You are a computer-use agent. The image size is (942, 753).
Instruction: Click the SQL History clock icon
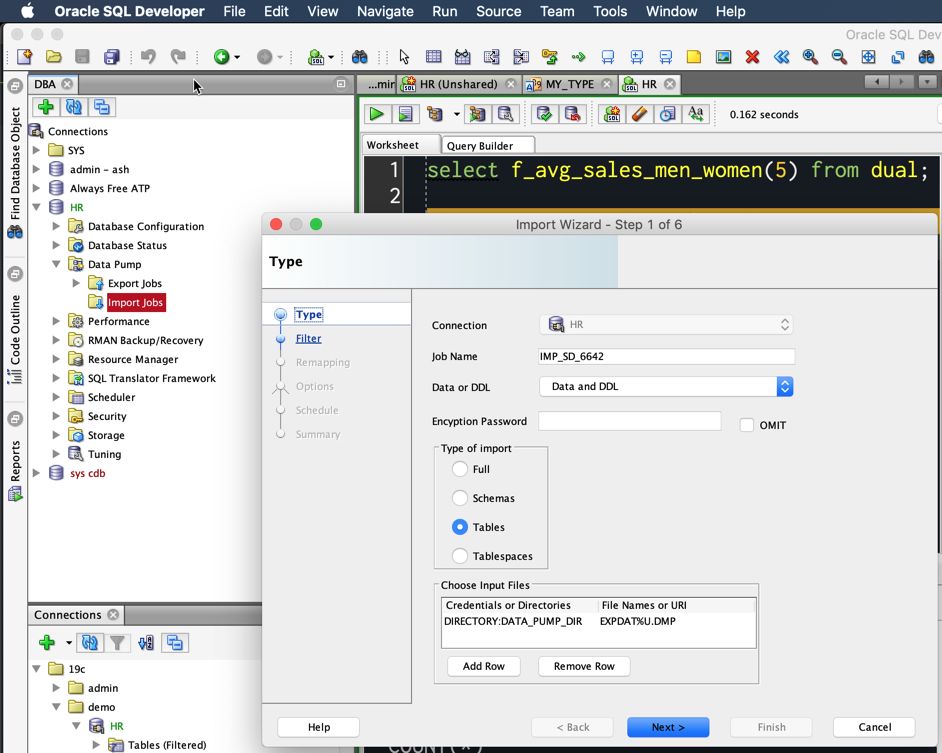point(667,114)
